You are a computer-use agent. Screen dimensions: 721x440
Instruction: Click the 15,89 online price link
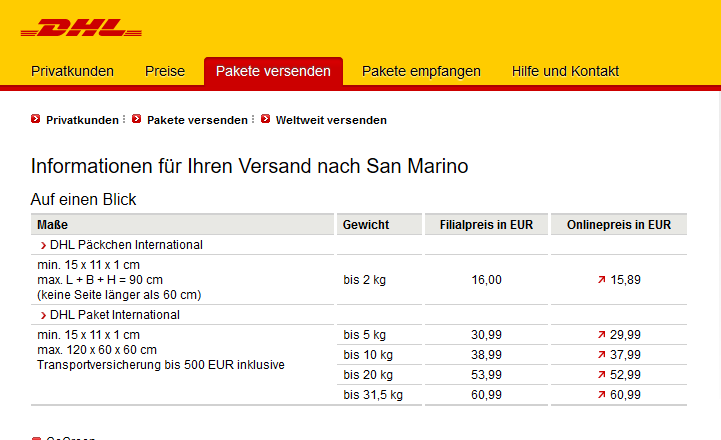point(625,280)
